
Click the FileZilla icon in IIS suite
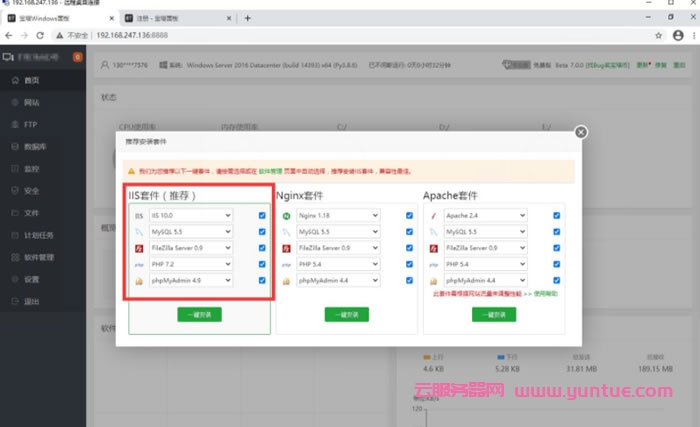(x=138, y=248)
